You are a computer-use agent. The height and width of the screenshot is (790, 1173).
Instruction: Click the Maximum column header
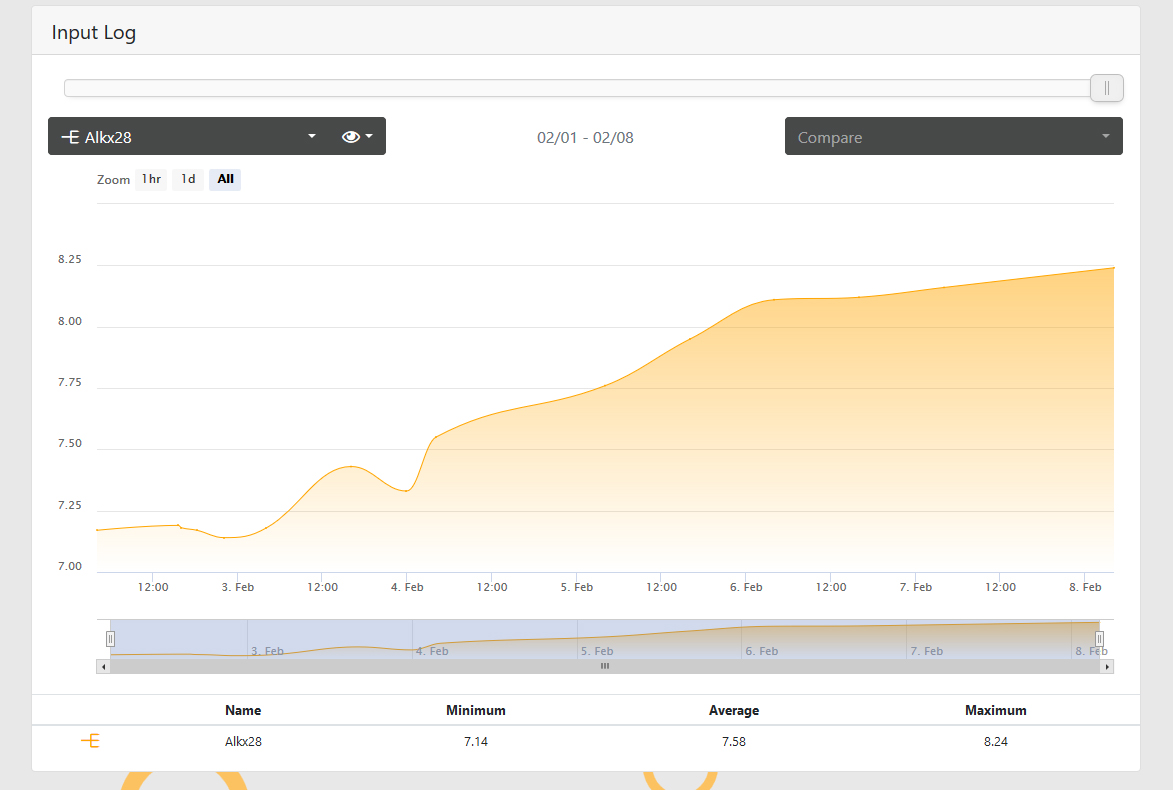pos(996,710)
